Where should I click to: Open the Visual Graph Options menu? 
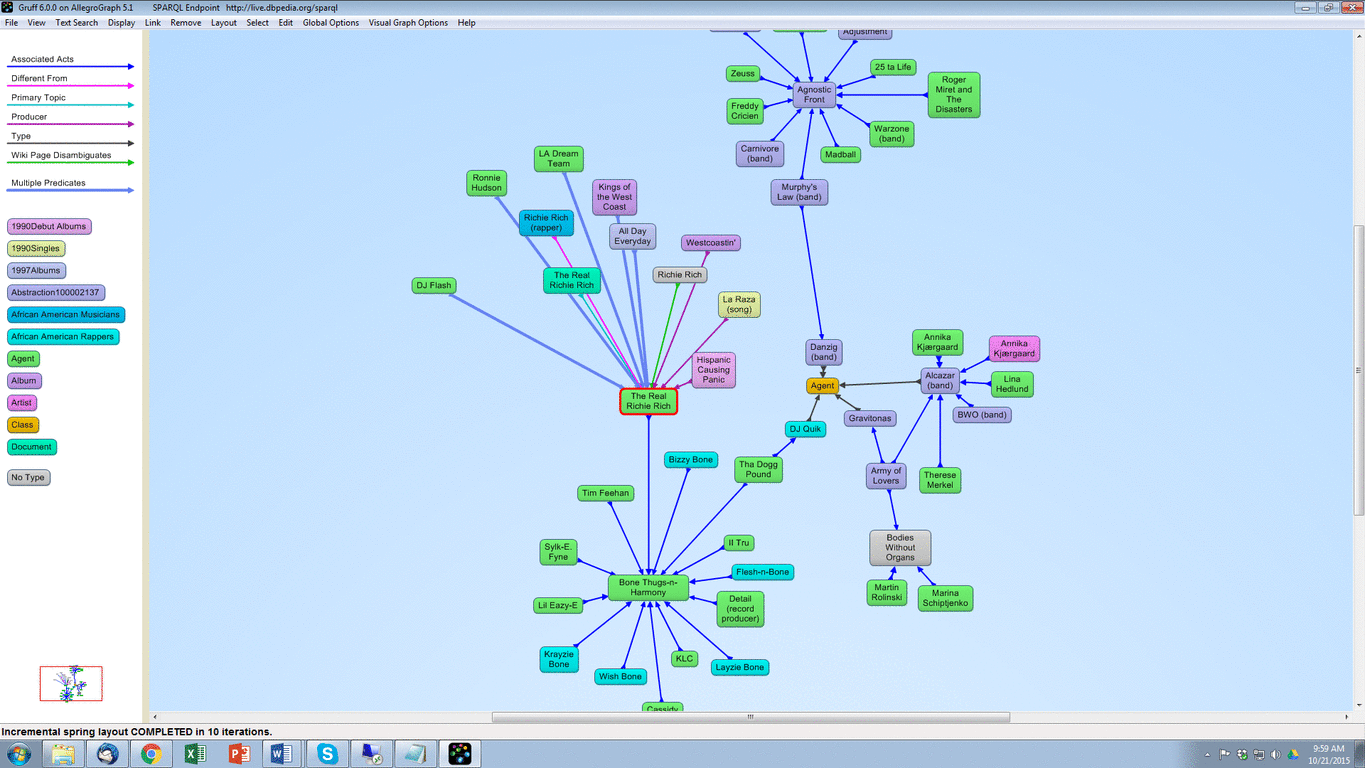pos(408,22)
